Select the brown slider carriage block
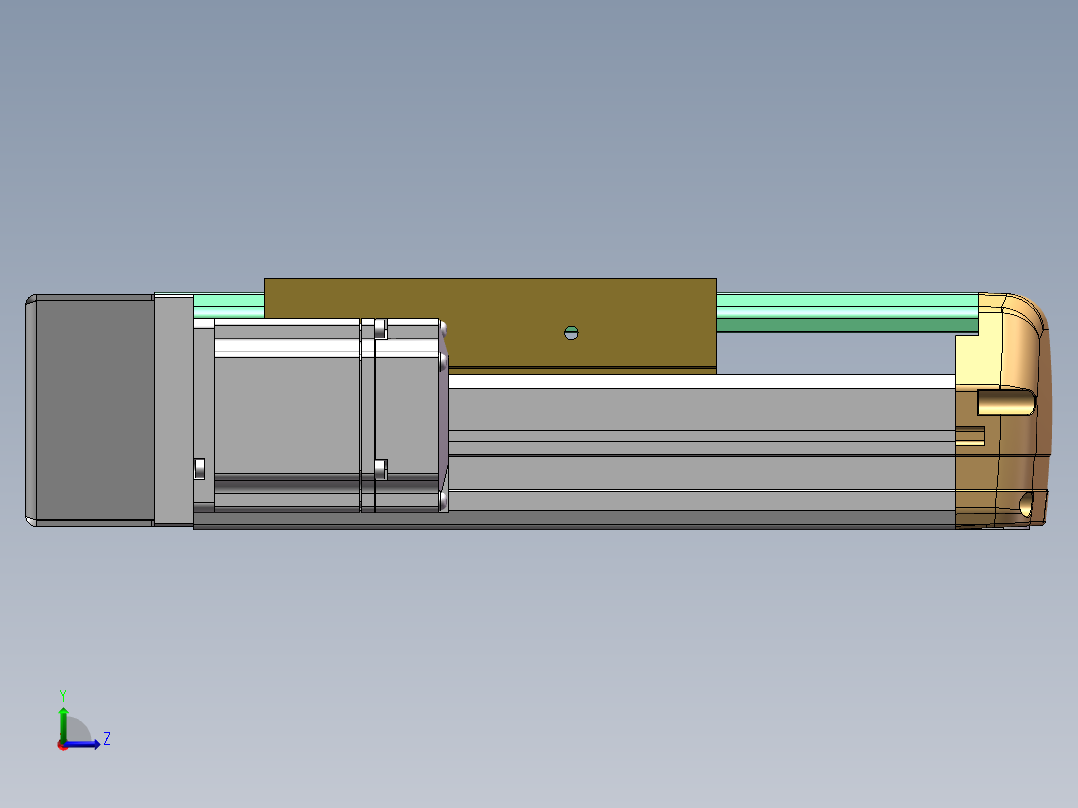This screenshot has width=1078, height=808. [x=490, y=325]
